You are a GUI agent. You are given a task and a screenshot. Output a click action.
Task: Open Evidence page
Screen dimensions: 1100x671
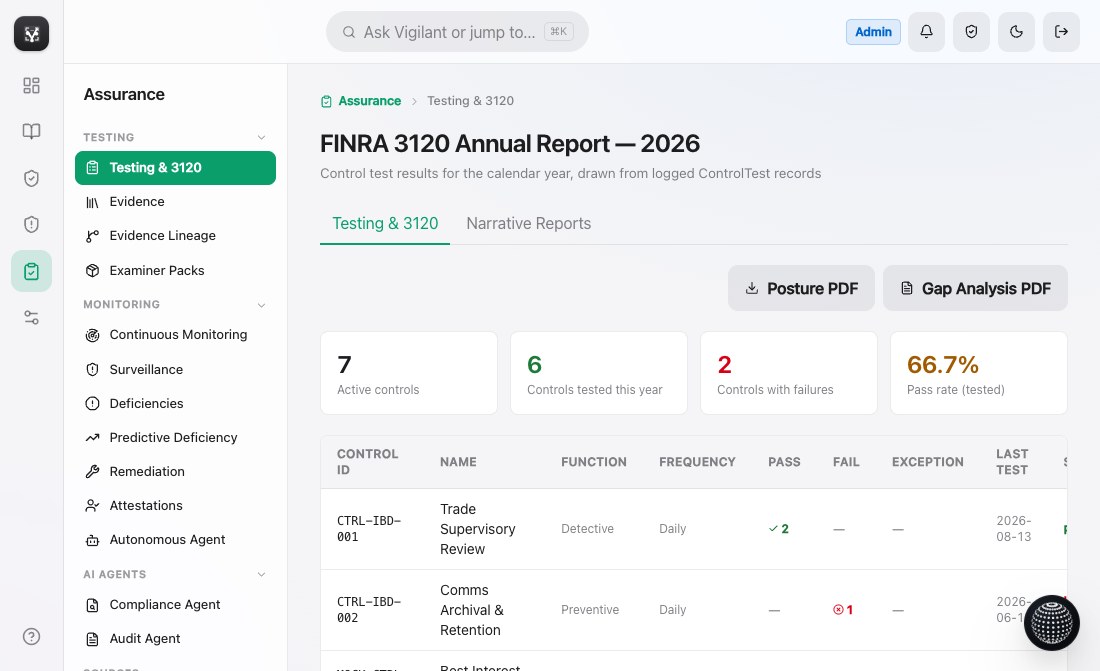pyautogui.click(x=175, y=201)
